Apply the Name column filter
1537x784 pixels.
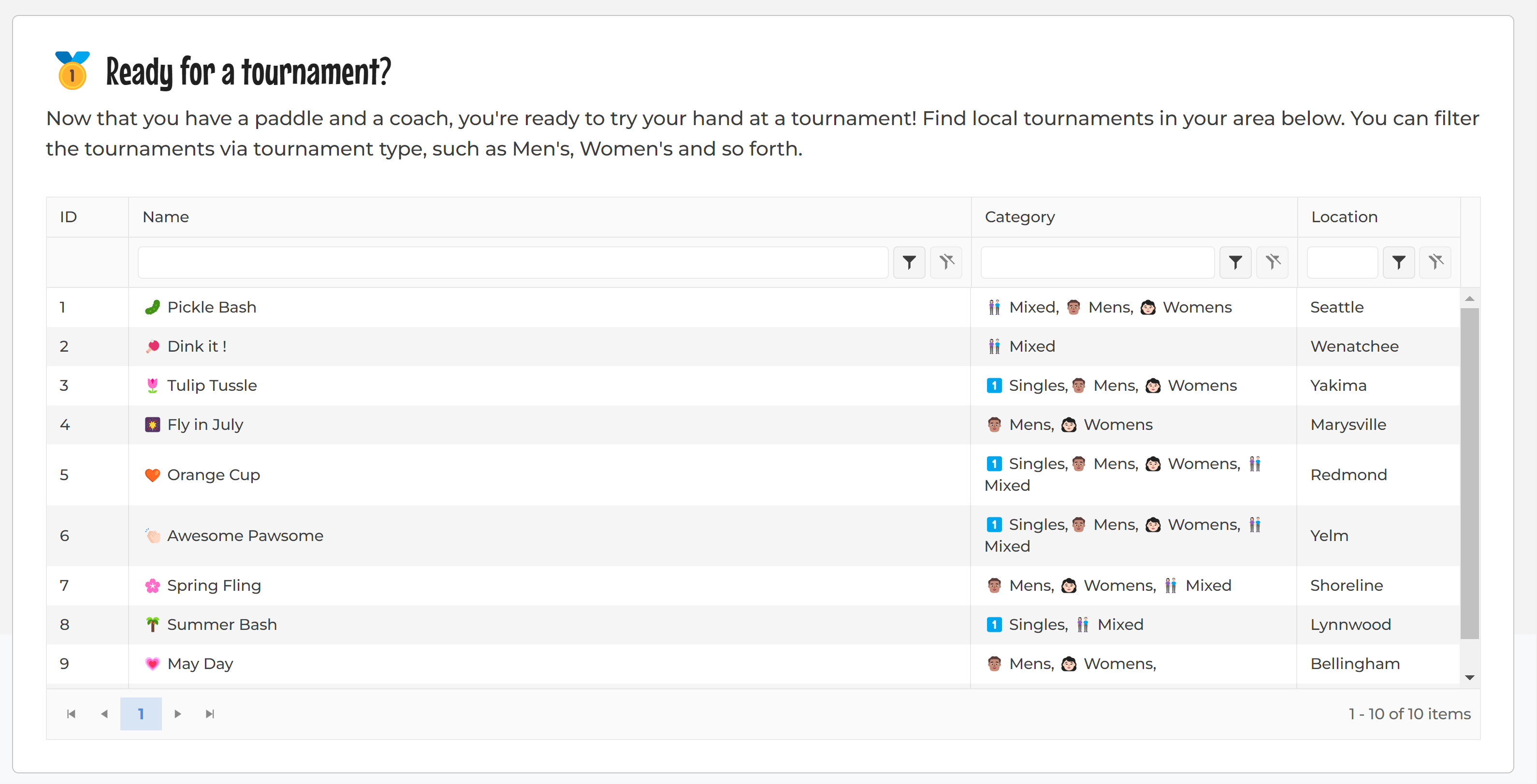coord(909,262)
